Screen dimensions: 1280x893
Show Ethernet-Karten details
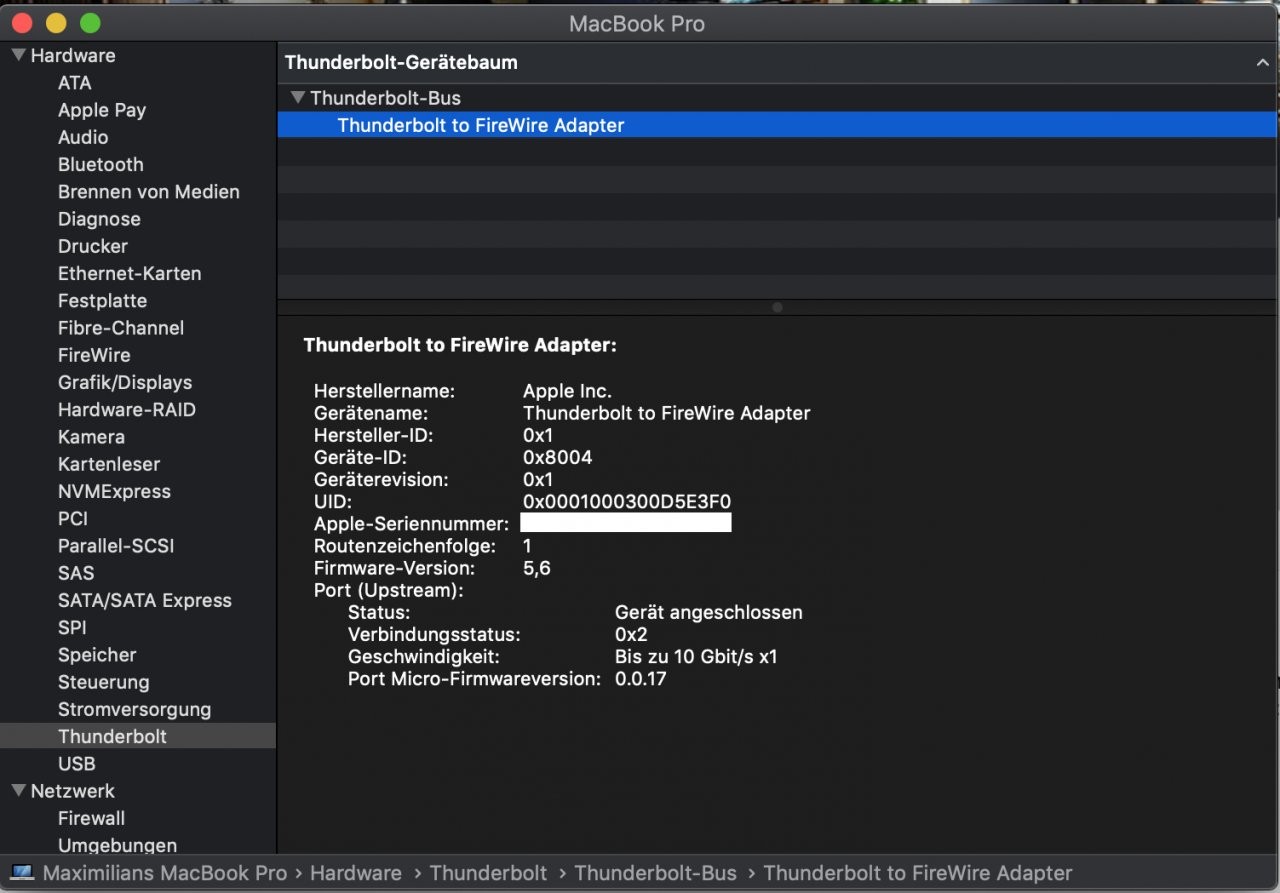[130, 273]
